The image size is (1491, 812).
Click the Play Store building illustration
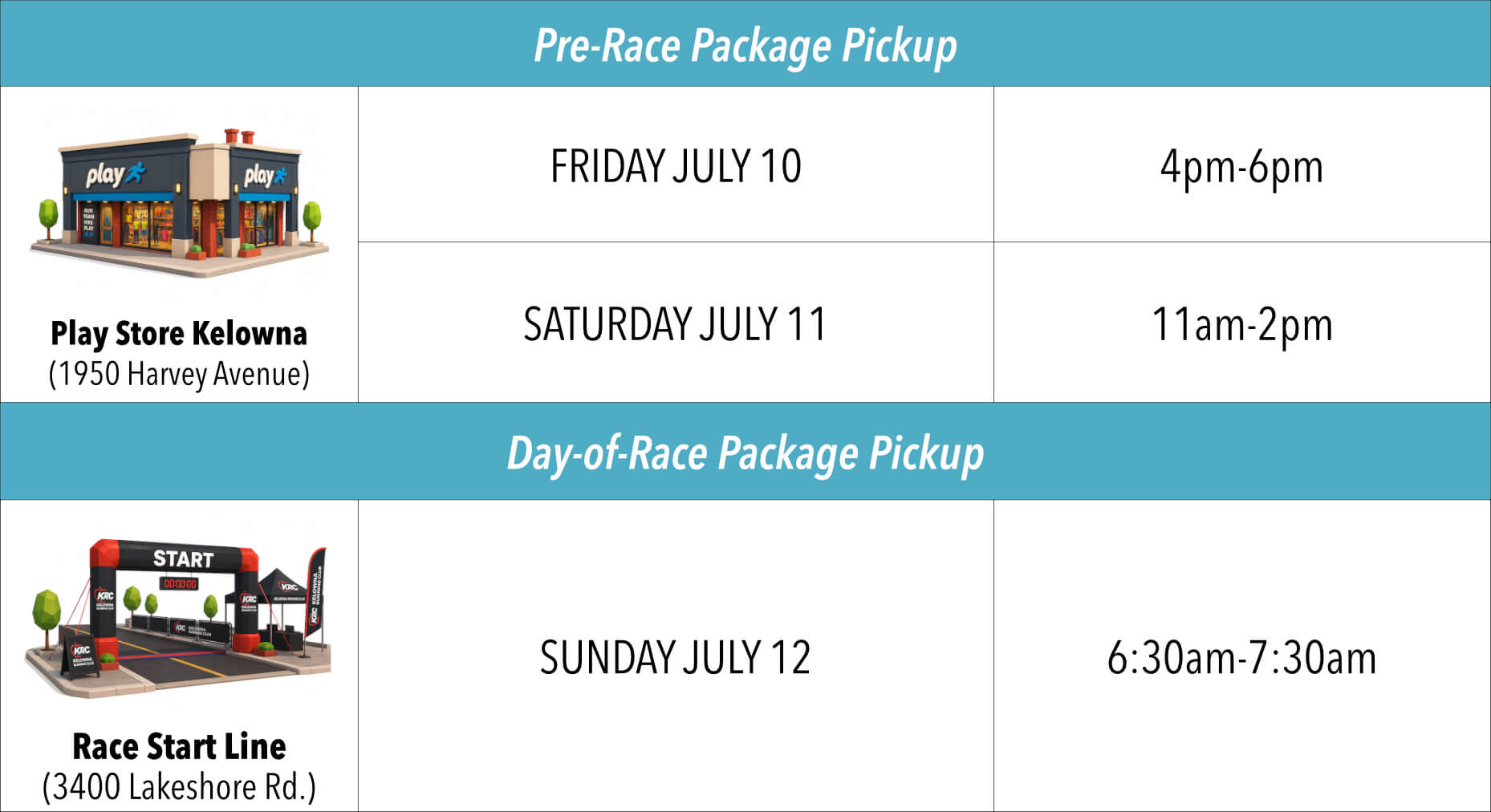[179, 202]
